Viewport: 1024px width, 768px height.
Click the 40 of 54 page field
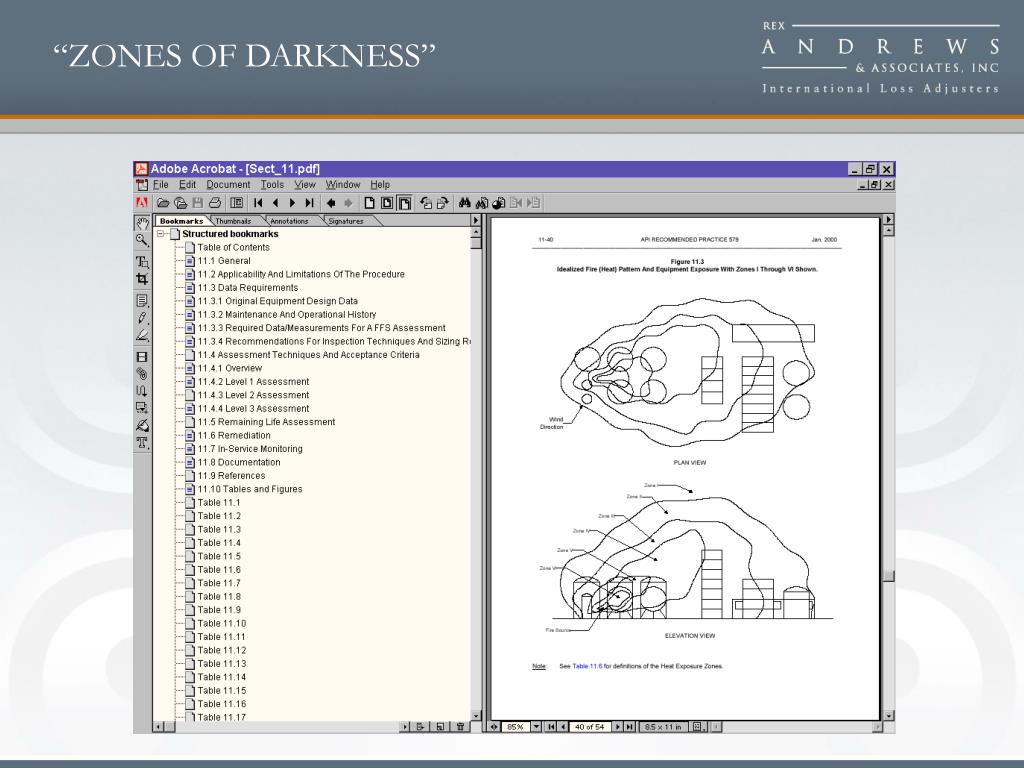(590, 726)
